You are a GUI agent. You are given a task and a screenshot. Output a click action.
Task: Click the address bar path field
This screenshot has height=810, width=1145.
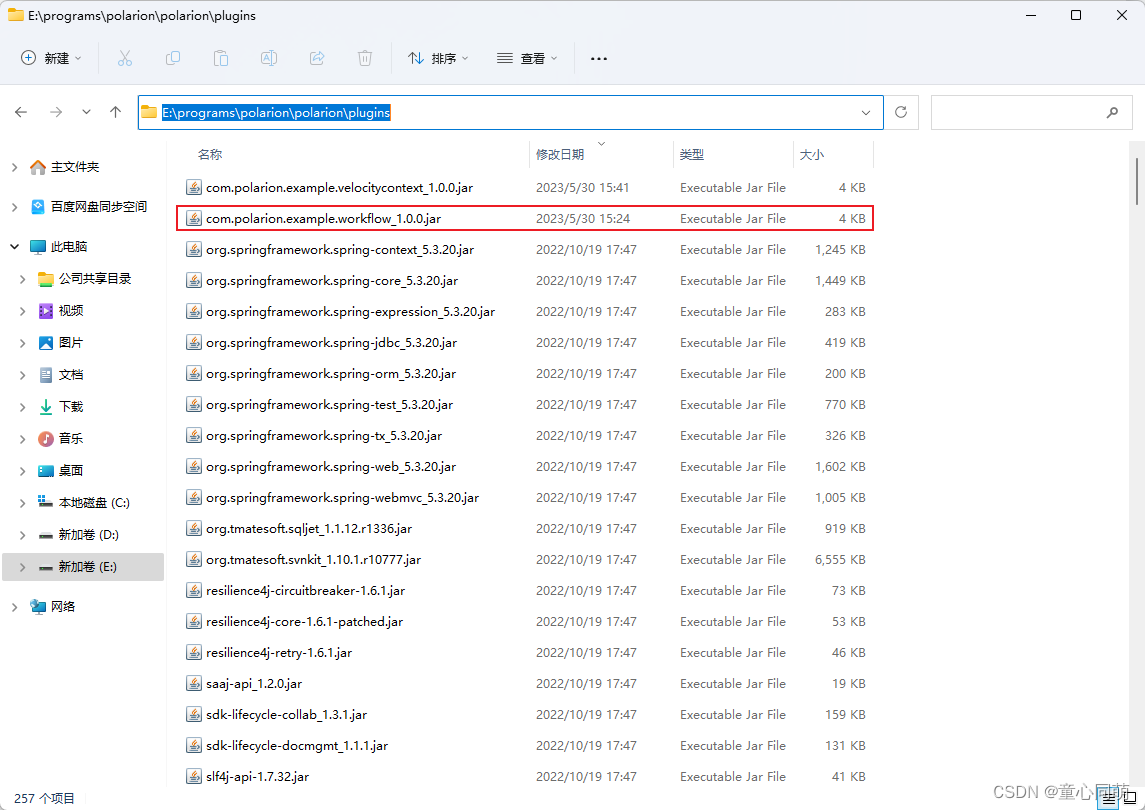pos(510,112)
